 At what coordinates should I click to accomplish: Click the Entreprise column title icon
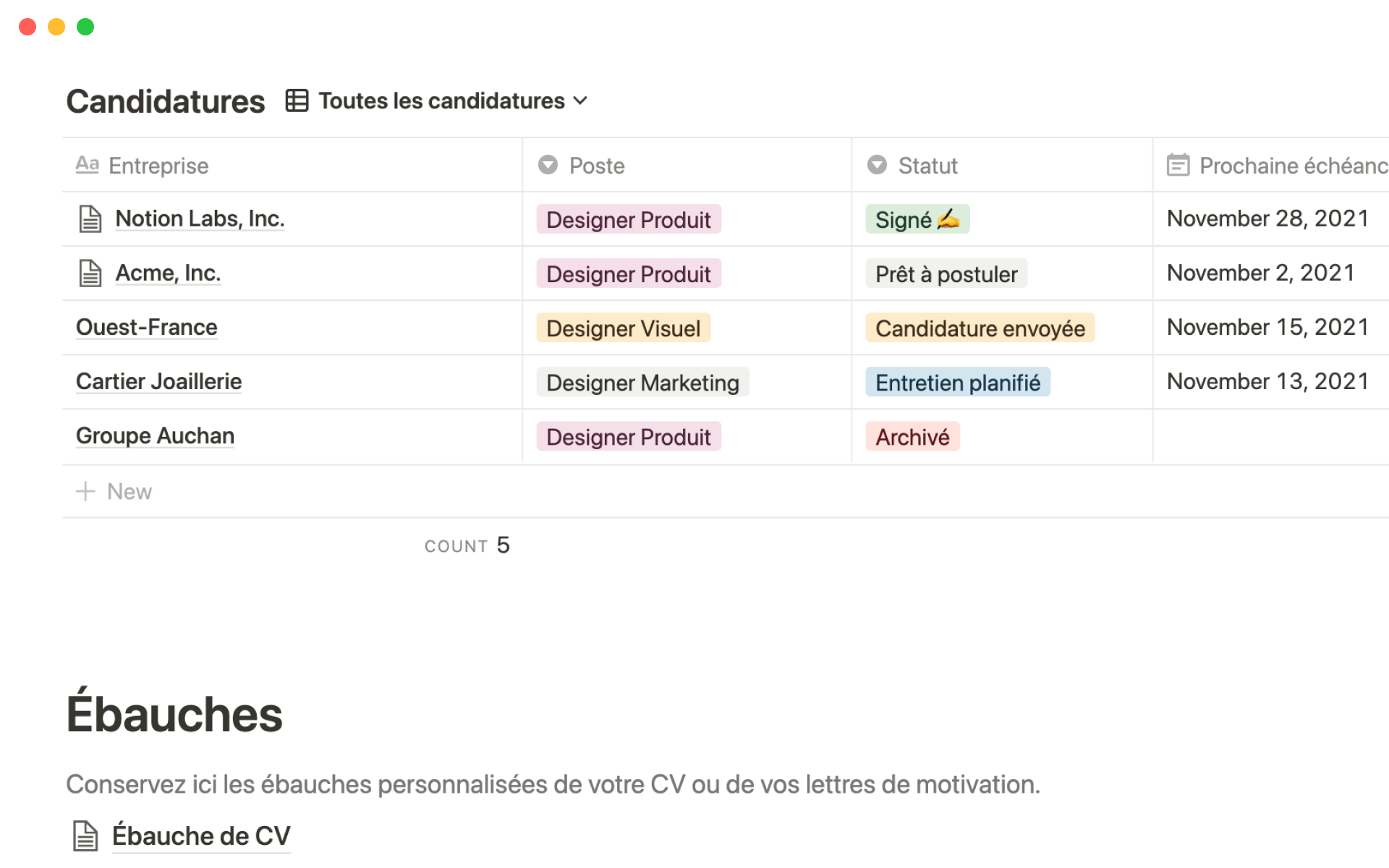point(87,165)
